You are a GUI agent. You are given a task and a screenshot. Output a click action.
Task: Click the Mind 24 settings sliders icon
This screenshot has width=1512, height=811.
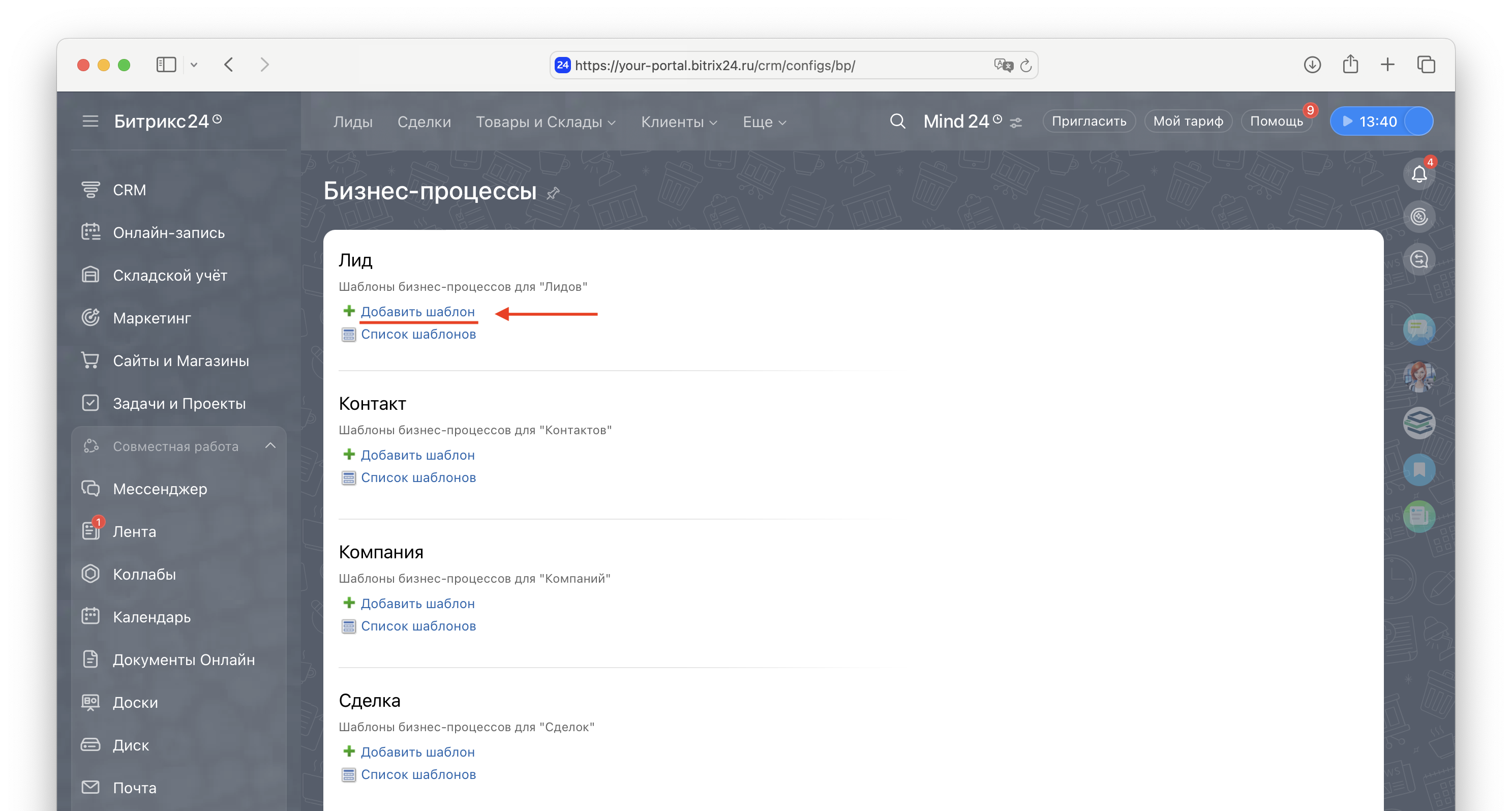1016,123
